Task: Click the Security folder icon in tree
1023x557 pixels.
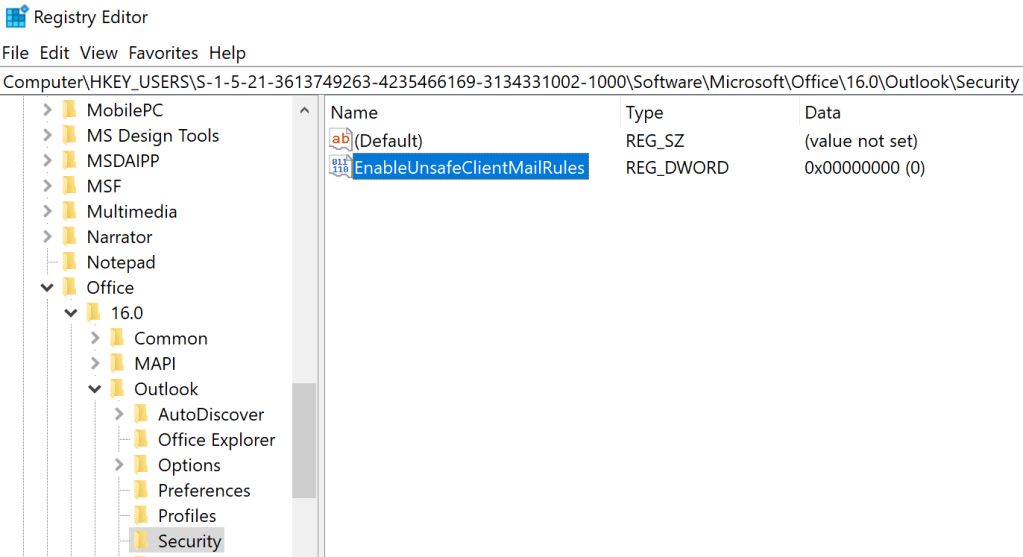Action: point(141,541)
